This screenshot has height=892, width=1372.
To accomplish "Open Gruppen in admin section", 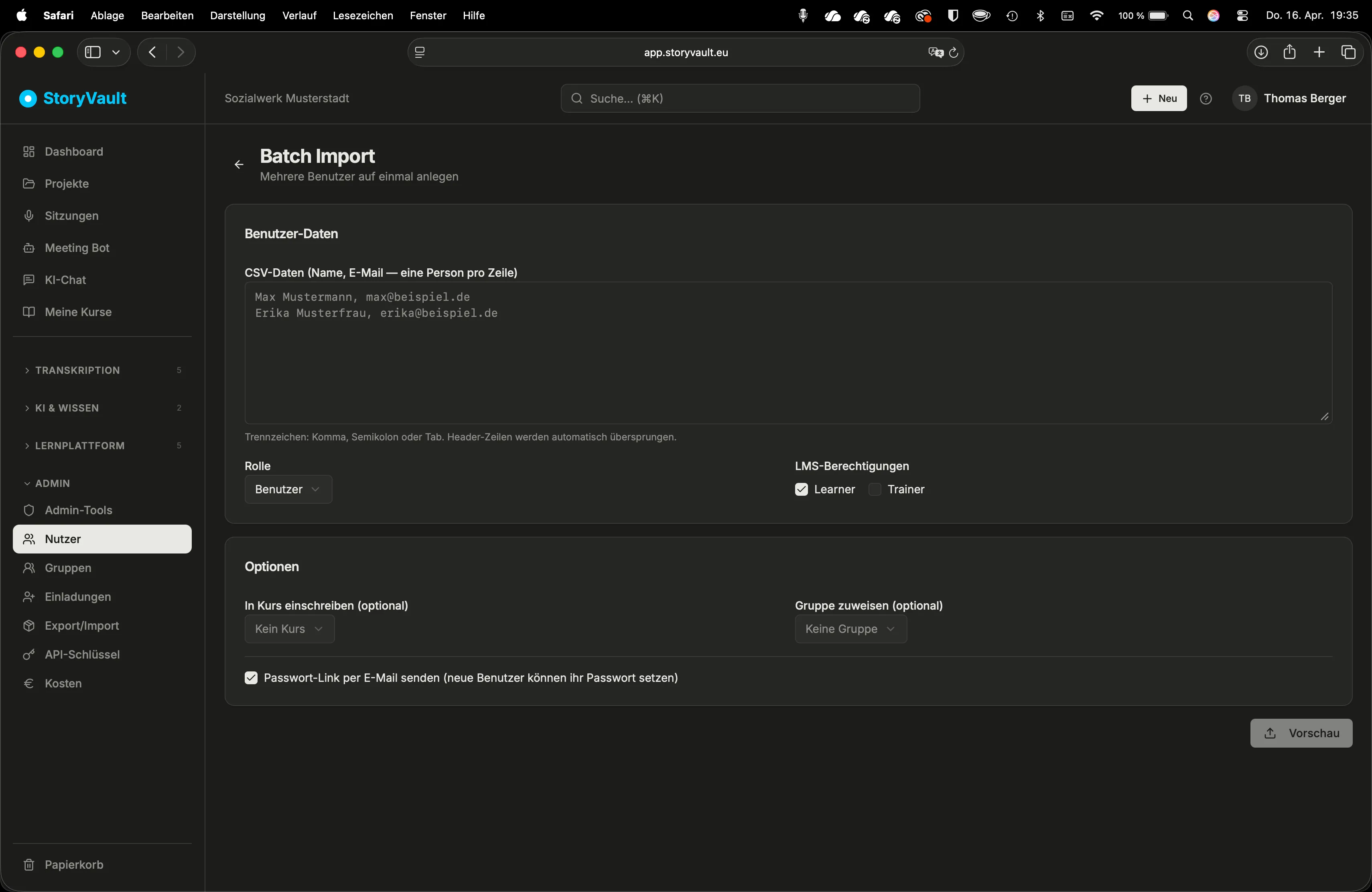I will 102,568.
